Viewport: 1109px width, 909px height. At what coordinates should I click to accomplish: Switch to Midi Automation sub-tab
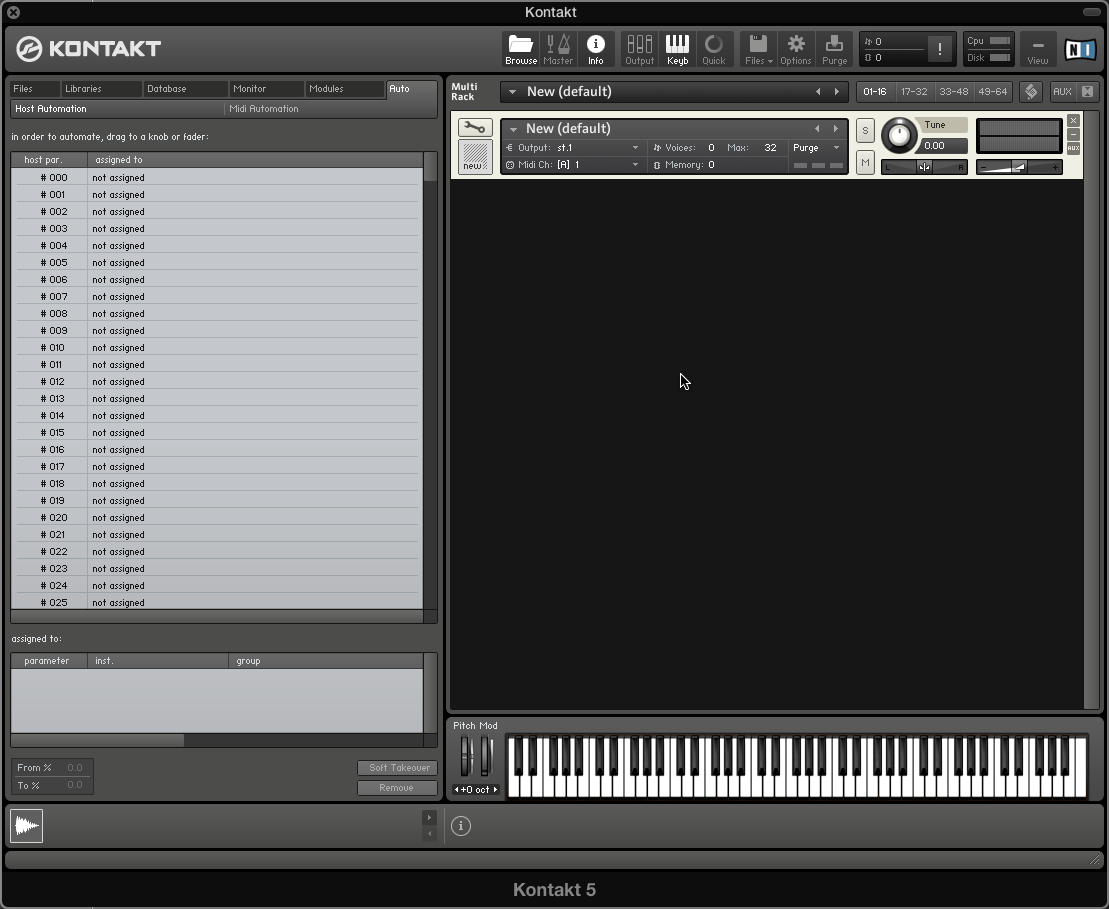tap(330, 109)
